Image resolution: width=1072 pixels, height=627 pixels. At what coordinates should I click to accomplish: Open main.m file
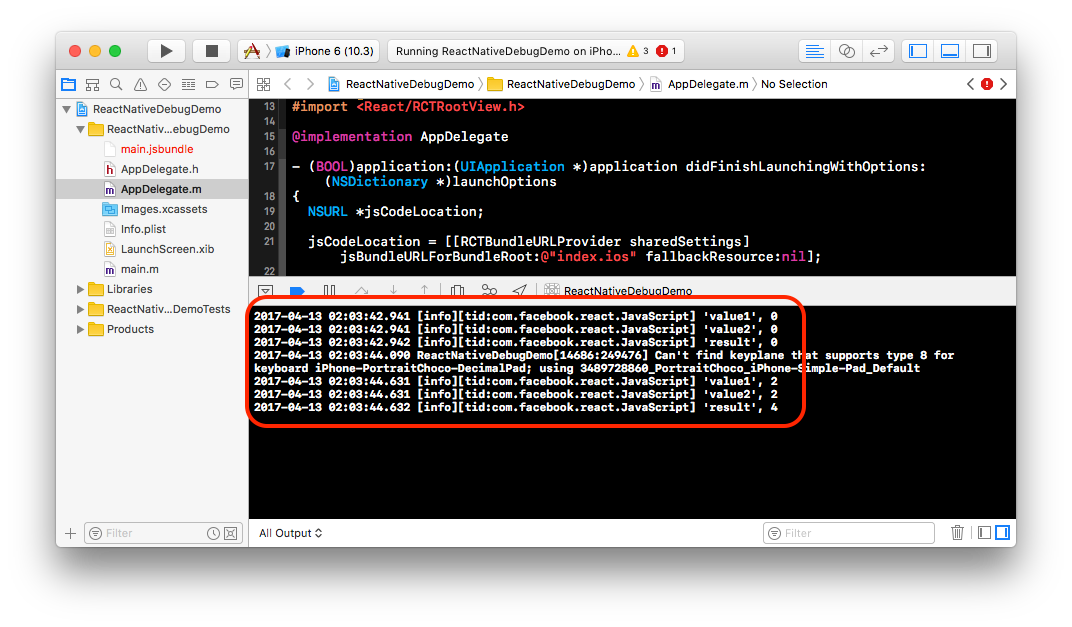tap(152, 269)
